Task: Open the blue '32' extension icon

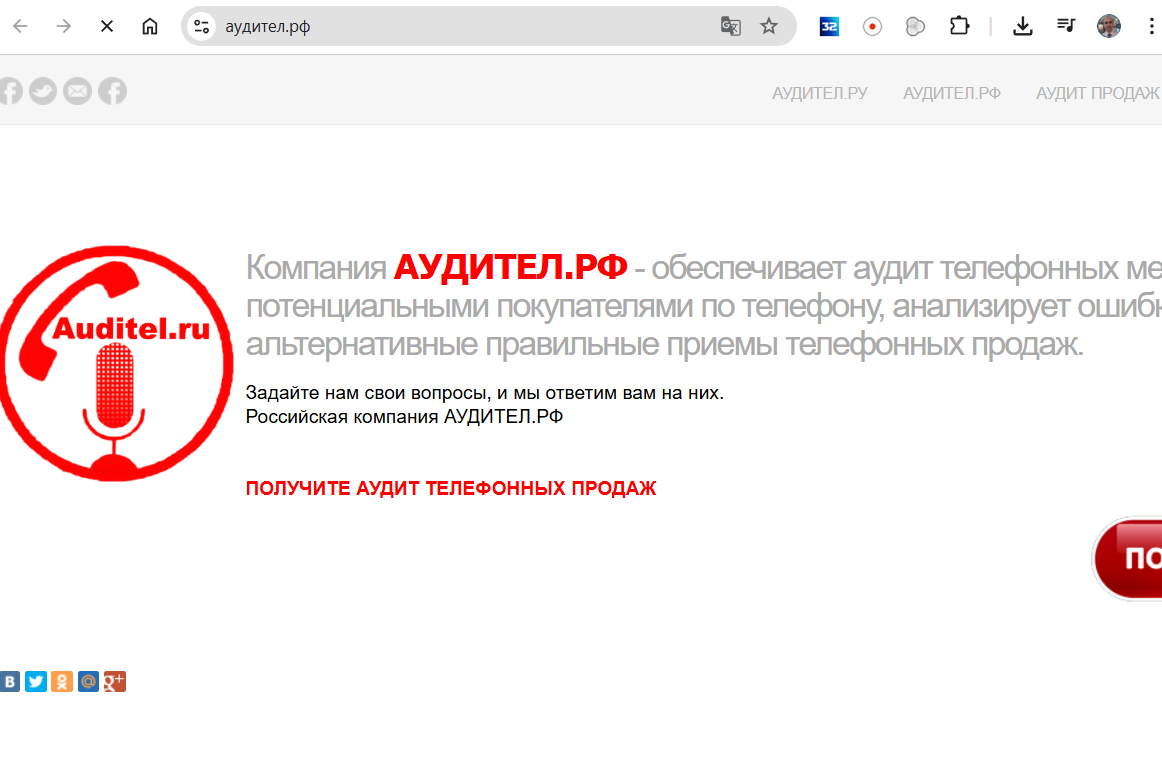Action: (829, 27)
